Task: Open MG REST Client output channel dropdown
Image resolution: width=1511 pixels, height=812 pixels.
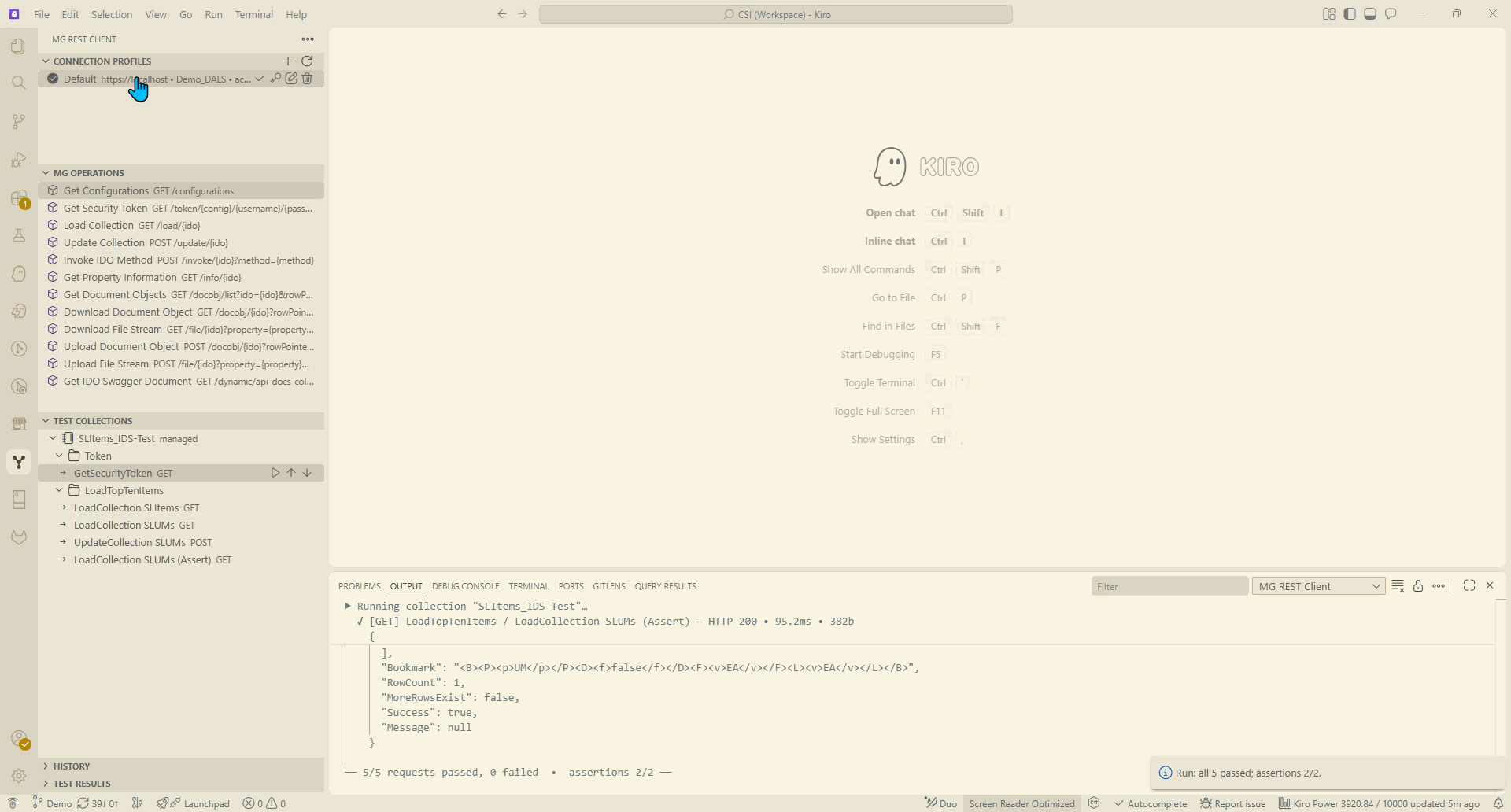Action: point(1318,586)
